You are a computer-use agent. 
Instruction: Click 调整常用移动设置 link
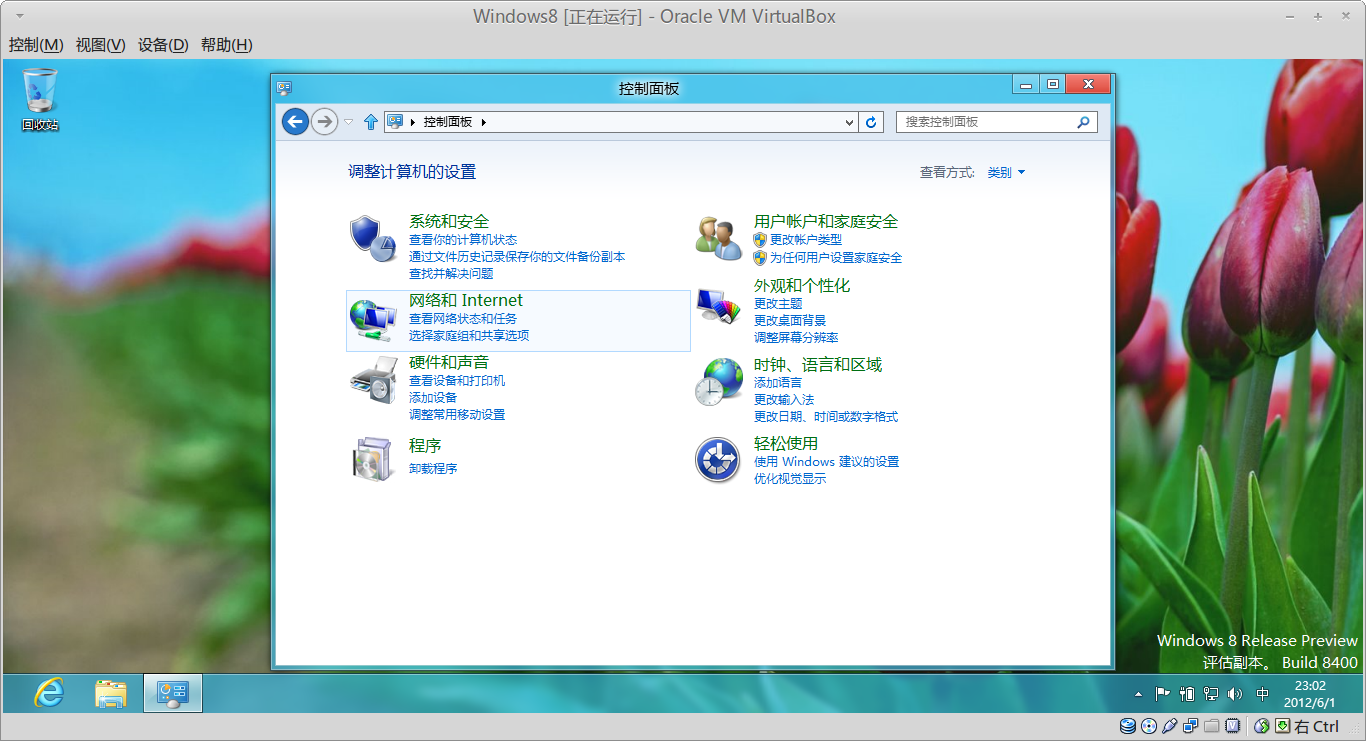pos(457,415)
